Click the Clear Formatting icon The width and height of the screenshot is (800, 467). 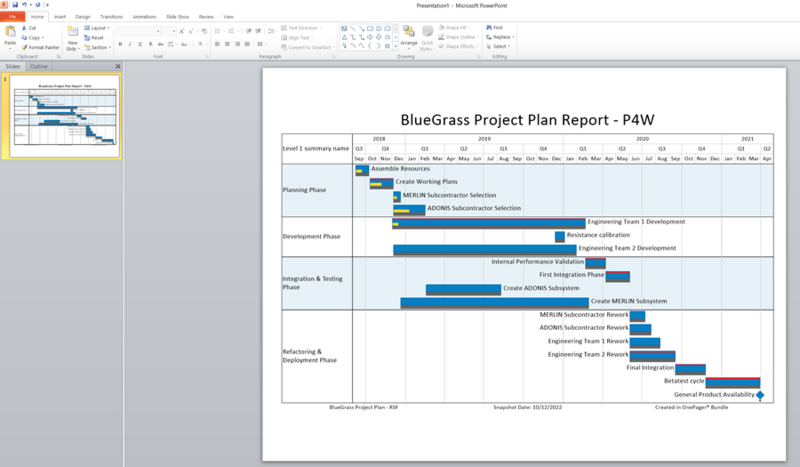tap(204, 31)
